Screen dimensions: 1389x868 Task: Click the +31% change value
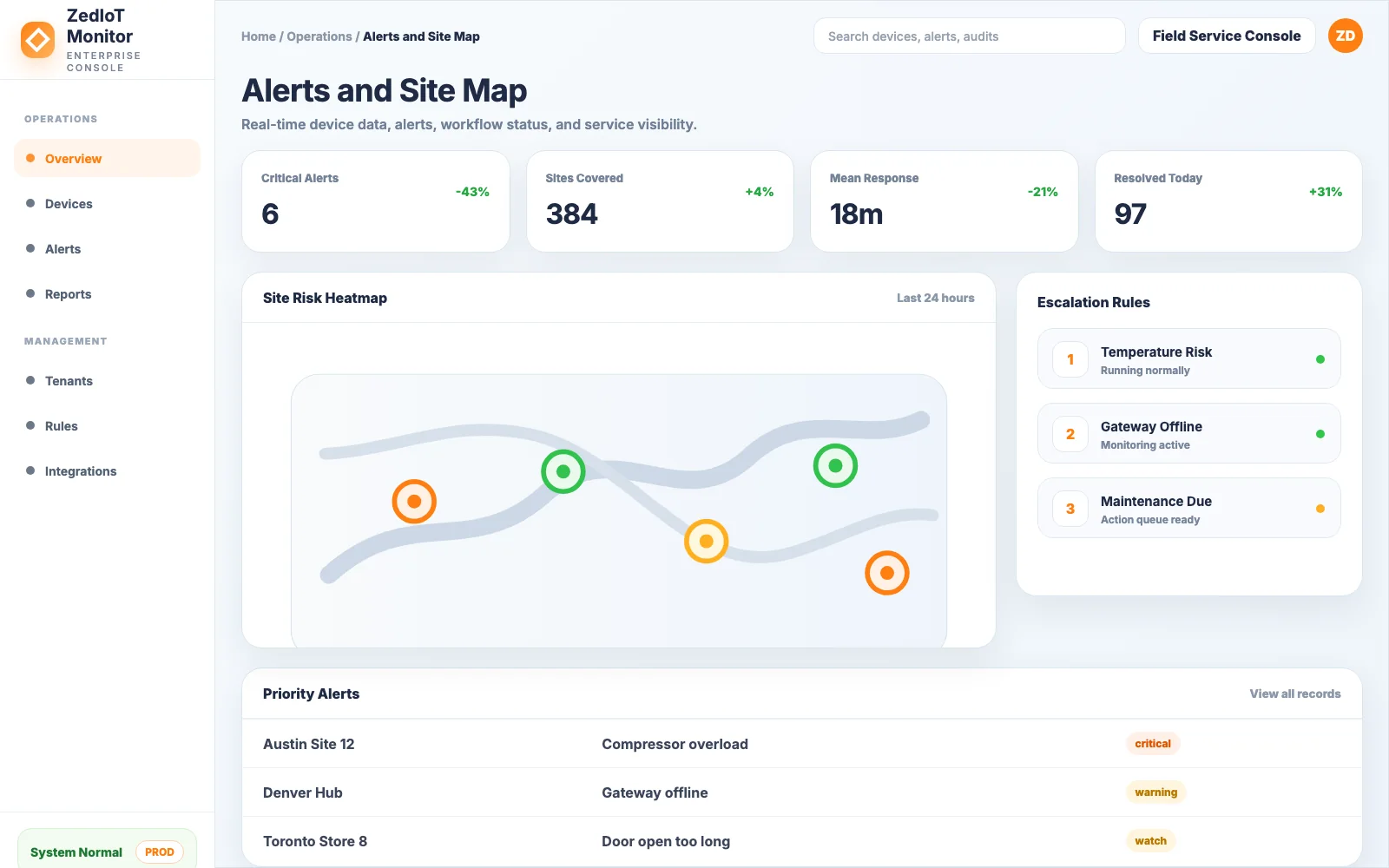[x=1326, y=192]
